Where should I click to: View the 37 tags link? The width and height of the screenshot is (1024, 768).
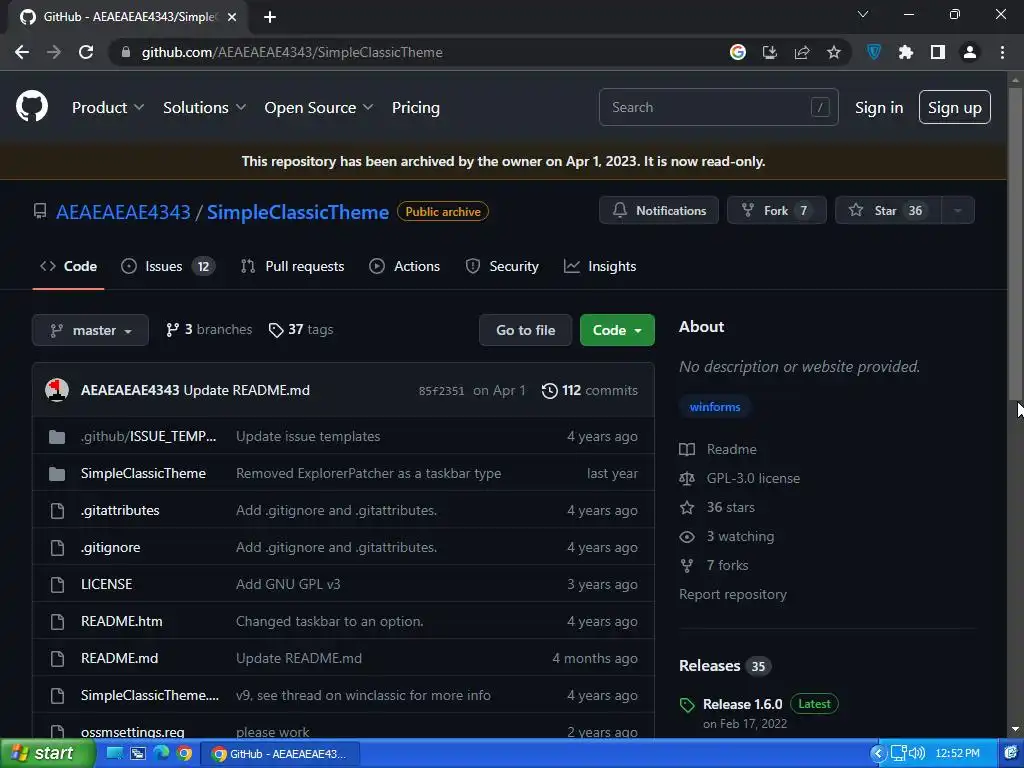click(x=301, y=329)
